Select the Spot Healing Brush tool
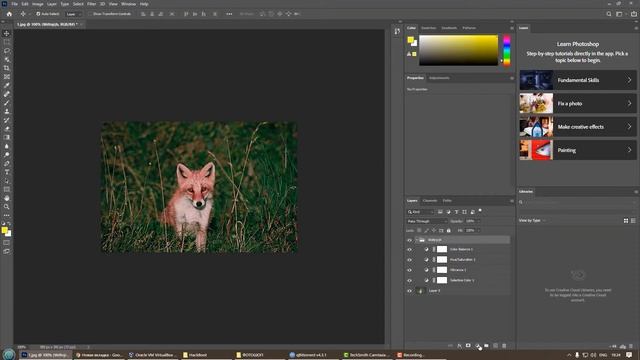 [x=7, y=94]
